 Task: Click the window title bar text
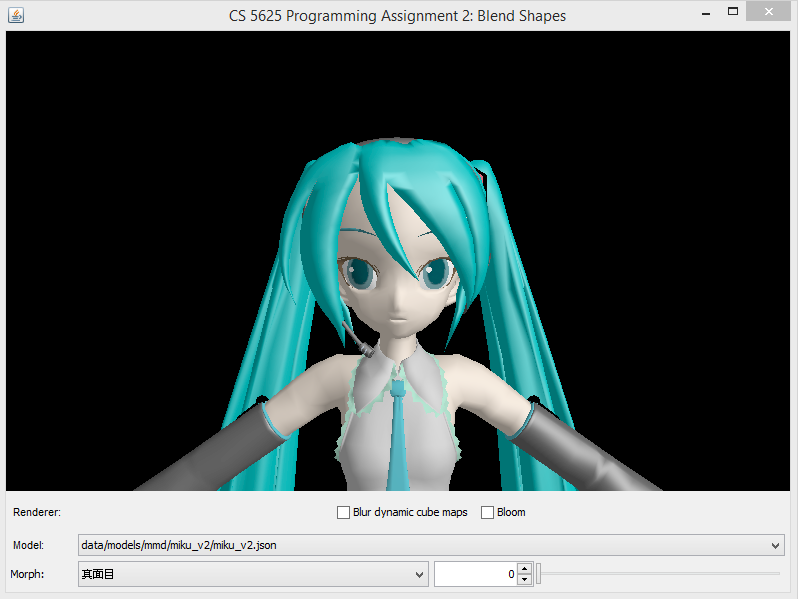click(398, 15)
